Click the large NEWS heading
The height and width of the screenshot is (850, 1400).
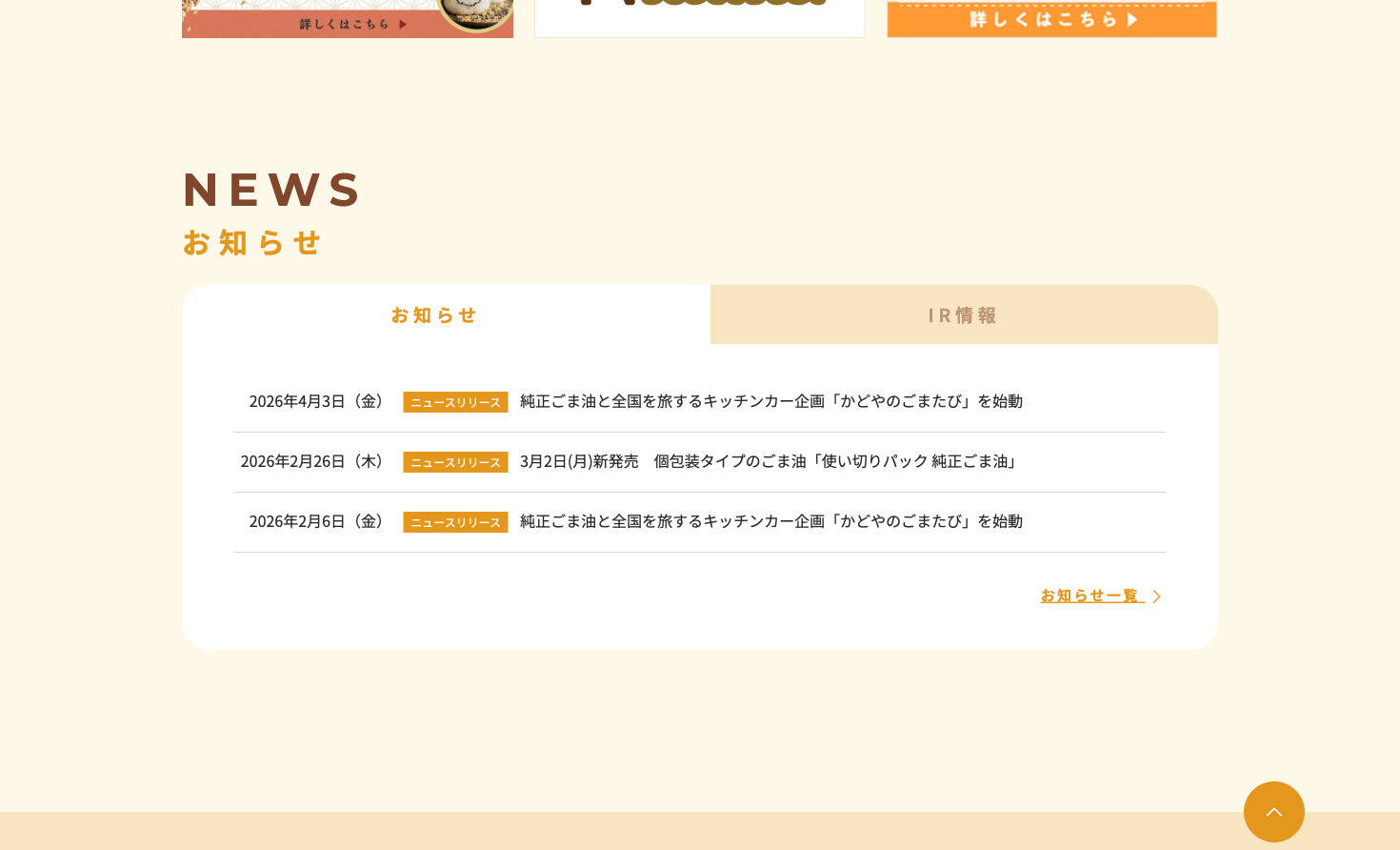[x=272, y=189]
